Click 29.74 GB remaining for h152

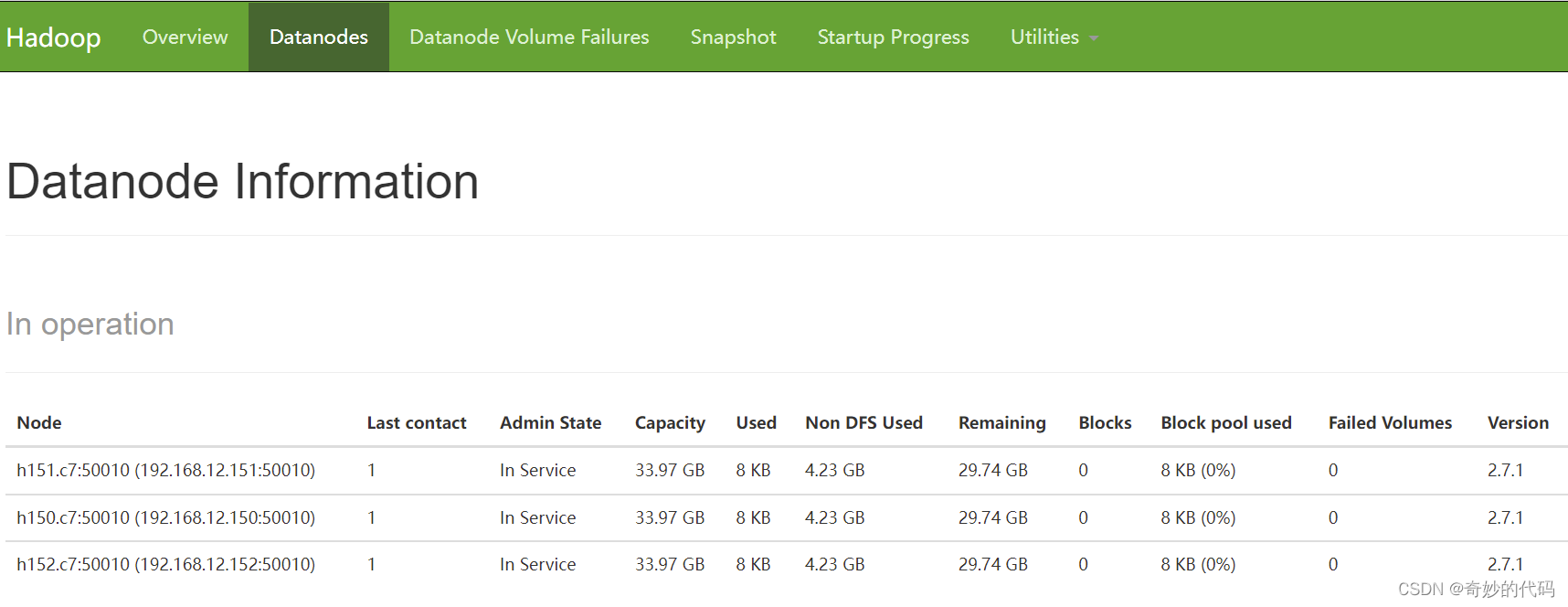[x=992, y=564]
